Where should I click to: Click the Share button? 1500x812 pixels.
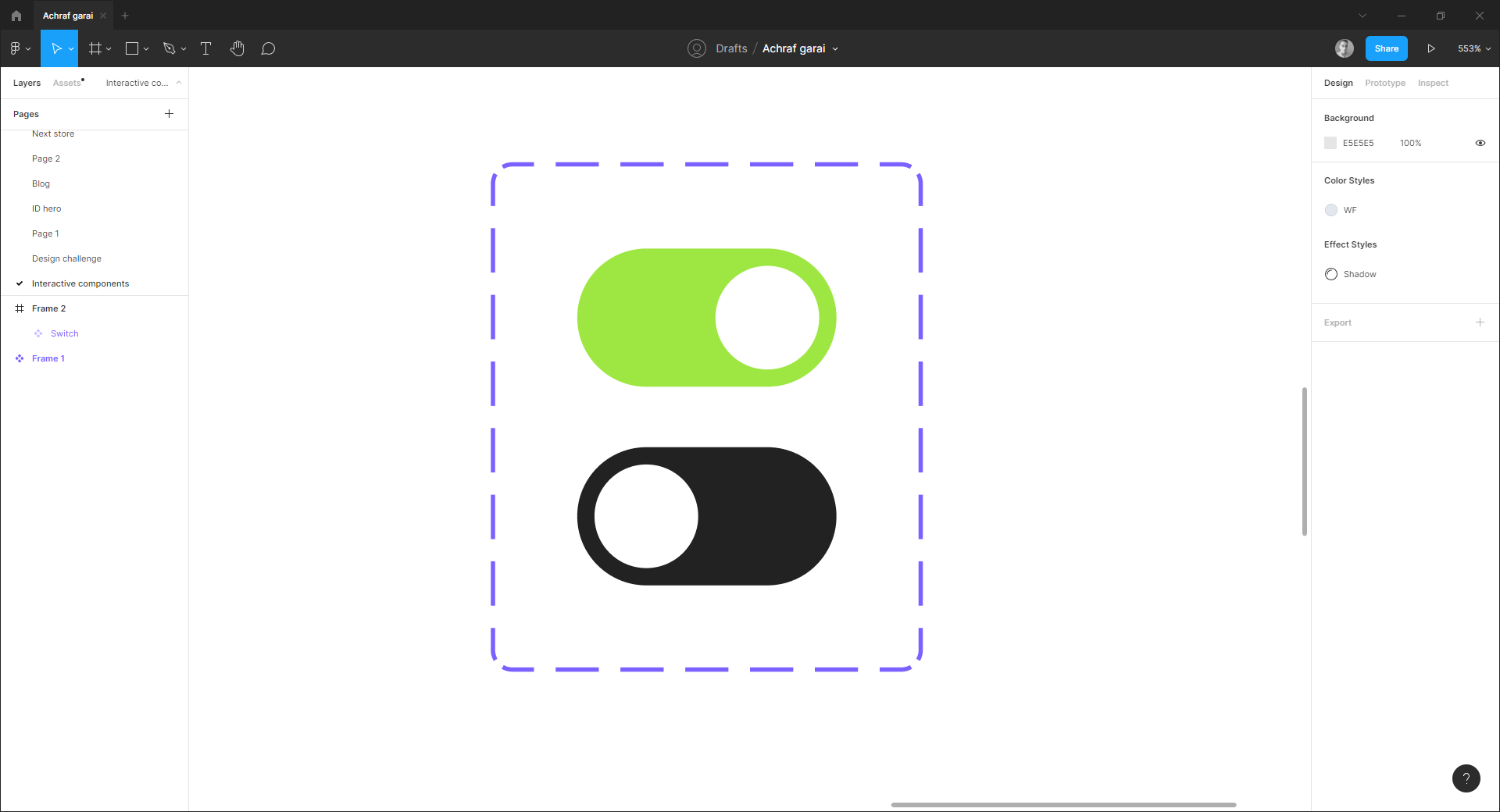coord(1387,48)
